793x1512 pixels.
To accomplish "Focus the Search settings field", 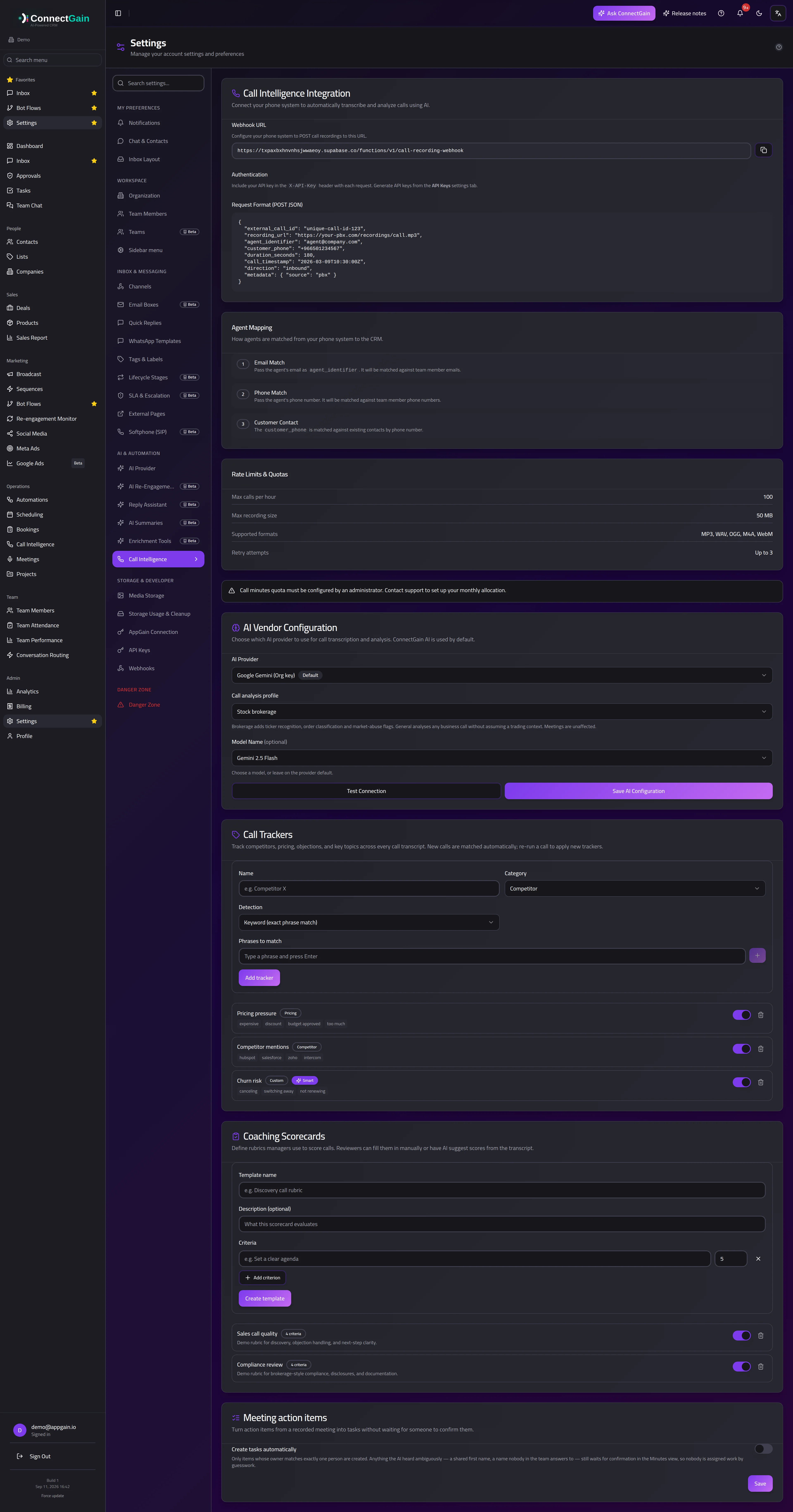I will [158, 83].
